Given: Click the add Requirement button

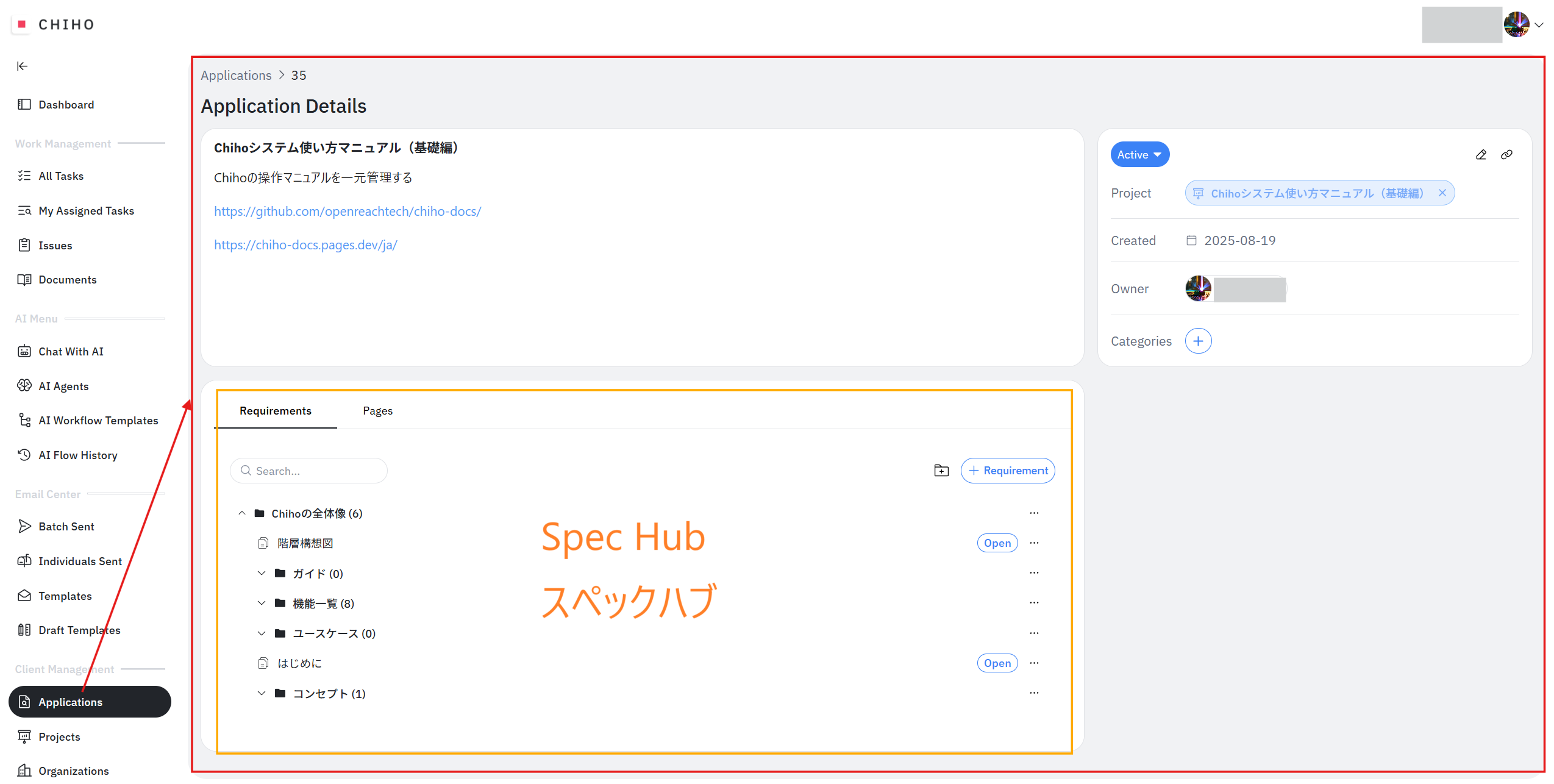Looking at the screenshot, I should point(1008,471).
